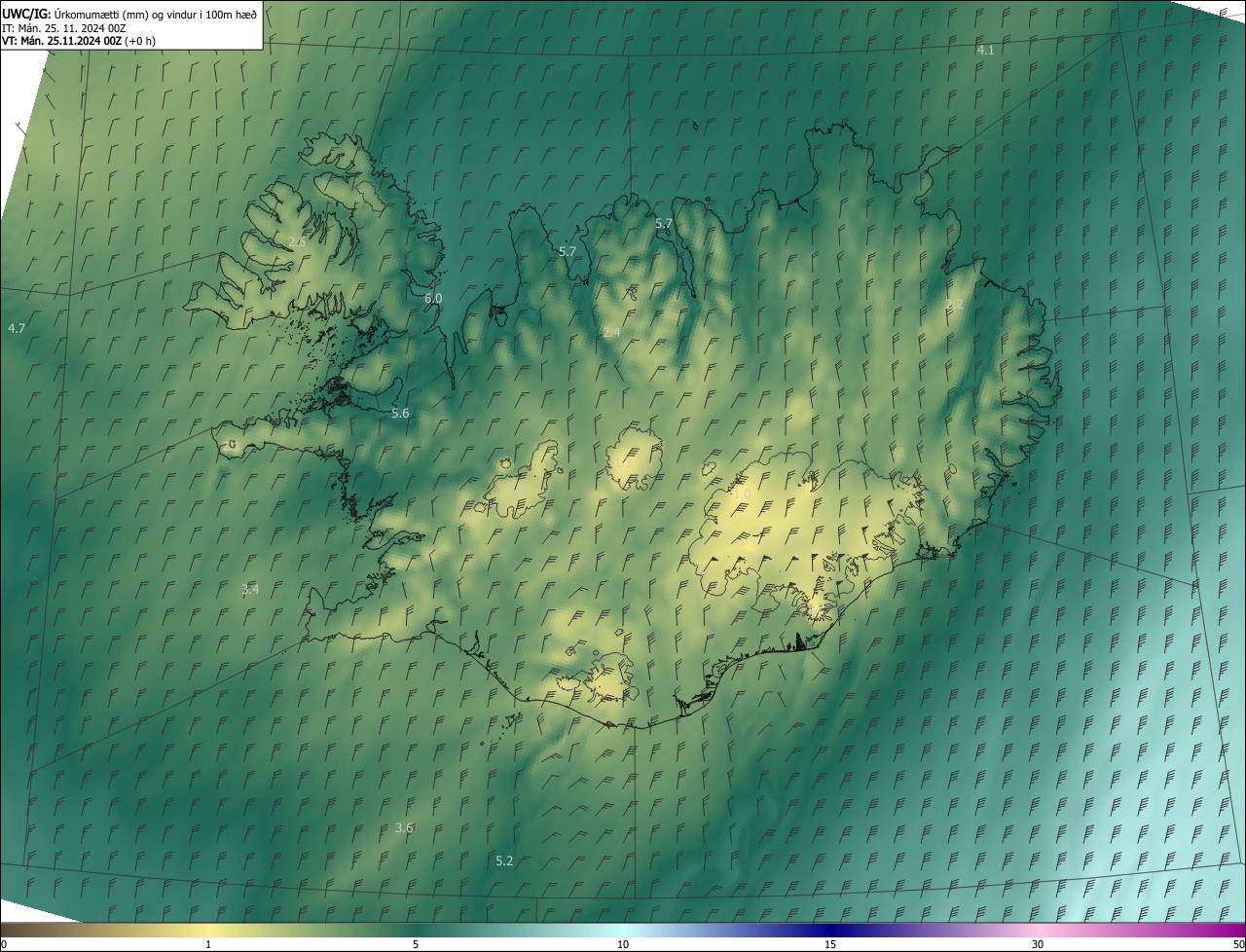Click the 1 tick on color scale
Screen dimensions: 1246x952
208,944
